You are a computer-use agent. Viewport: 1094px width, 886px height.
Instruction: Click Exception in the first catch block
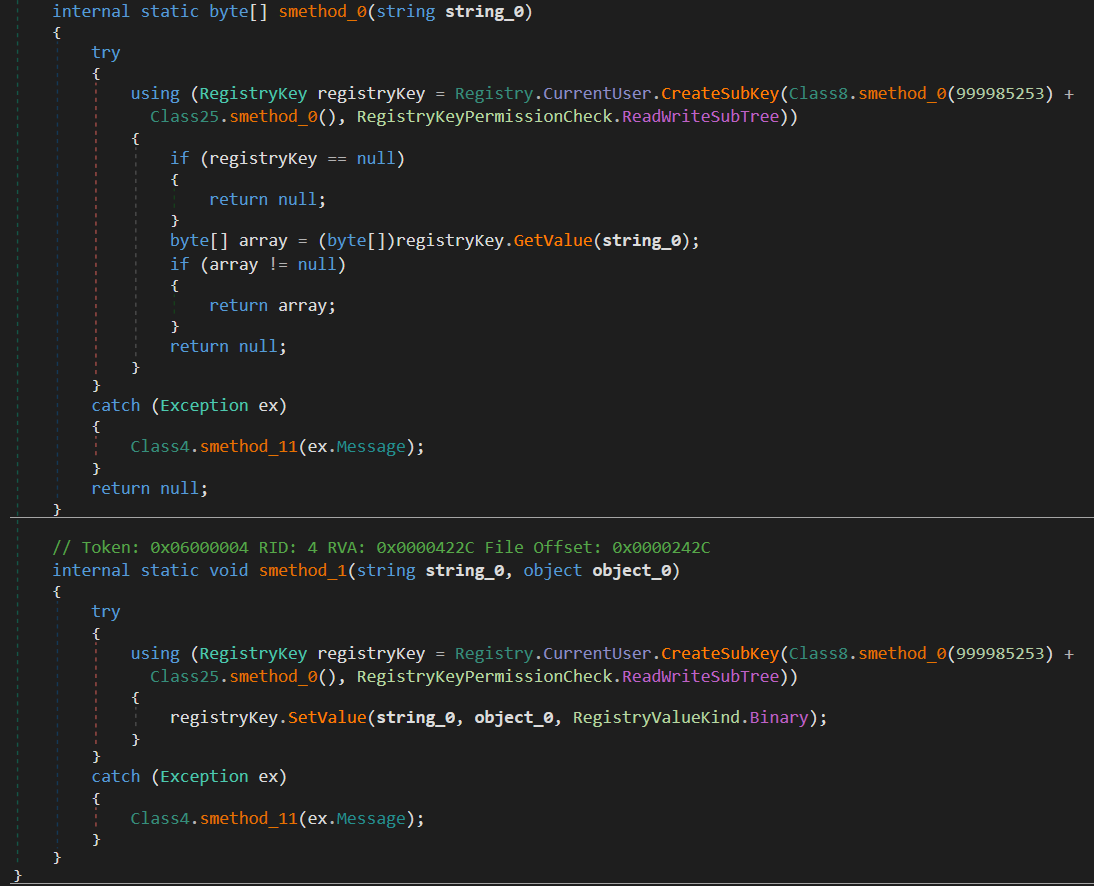[x=204, y=405]
